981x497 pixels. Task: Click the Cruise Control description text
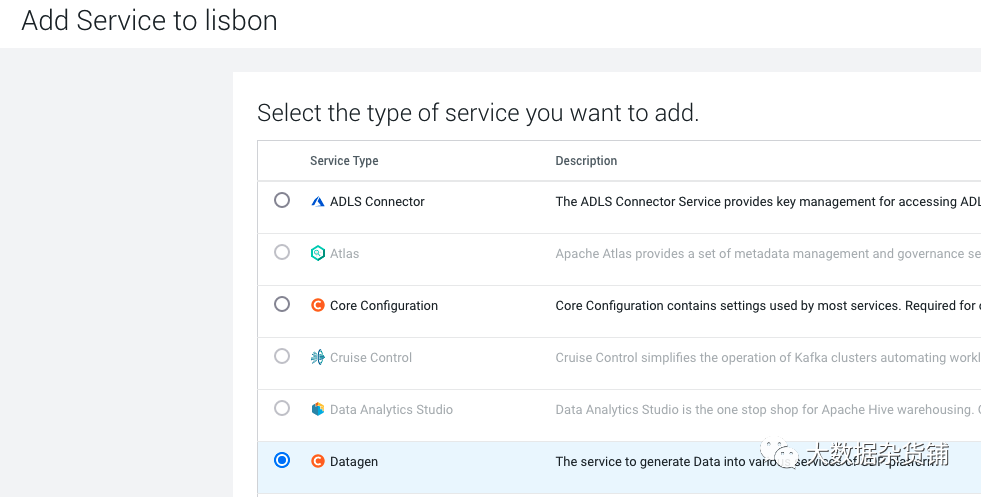click(x=767, y=357)
